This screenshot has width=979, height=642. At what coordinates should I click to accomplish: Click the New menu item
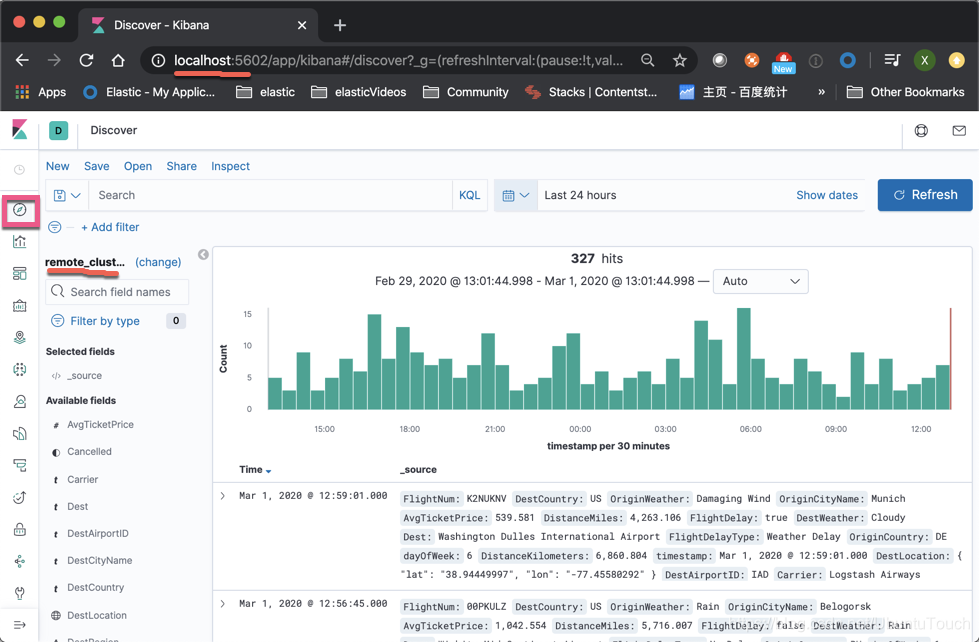point(57,166)
